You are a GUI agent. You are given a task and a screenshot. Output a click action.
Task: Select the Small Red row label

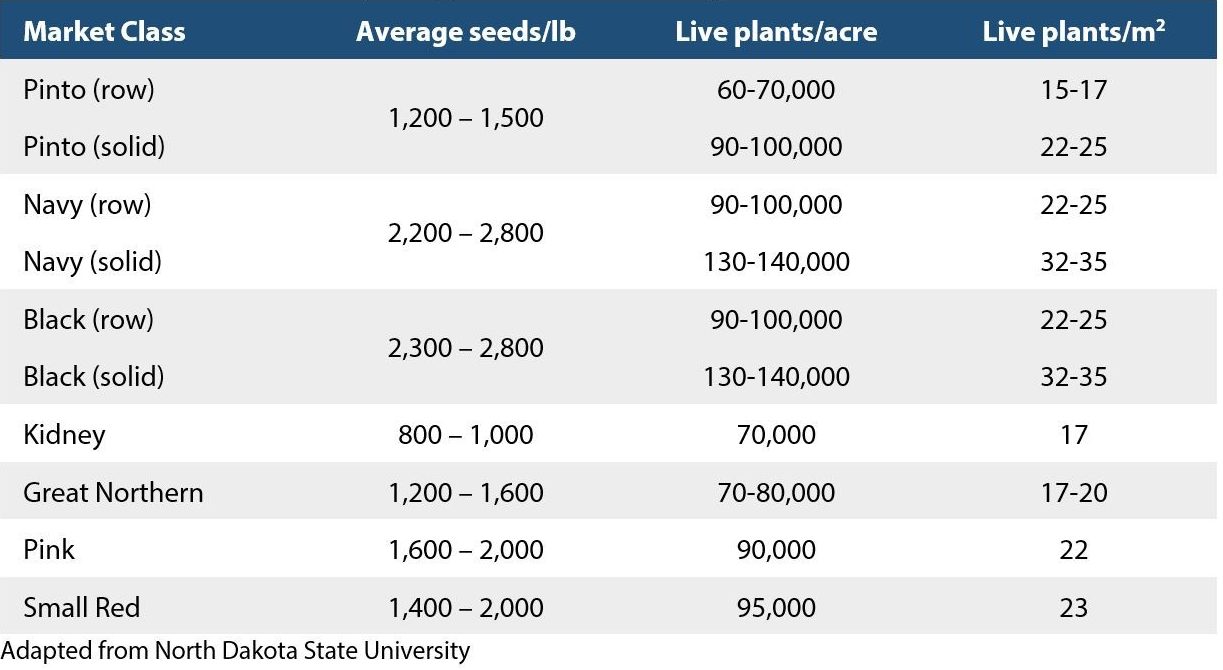82,608
